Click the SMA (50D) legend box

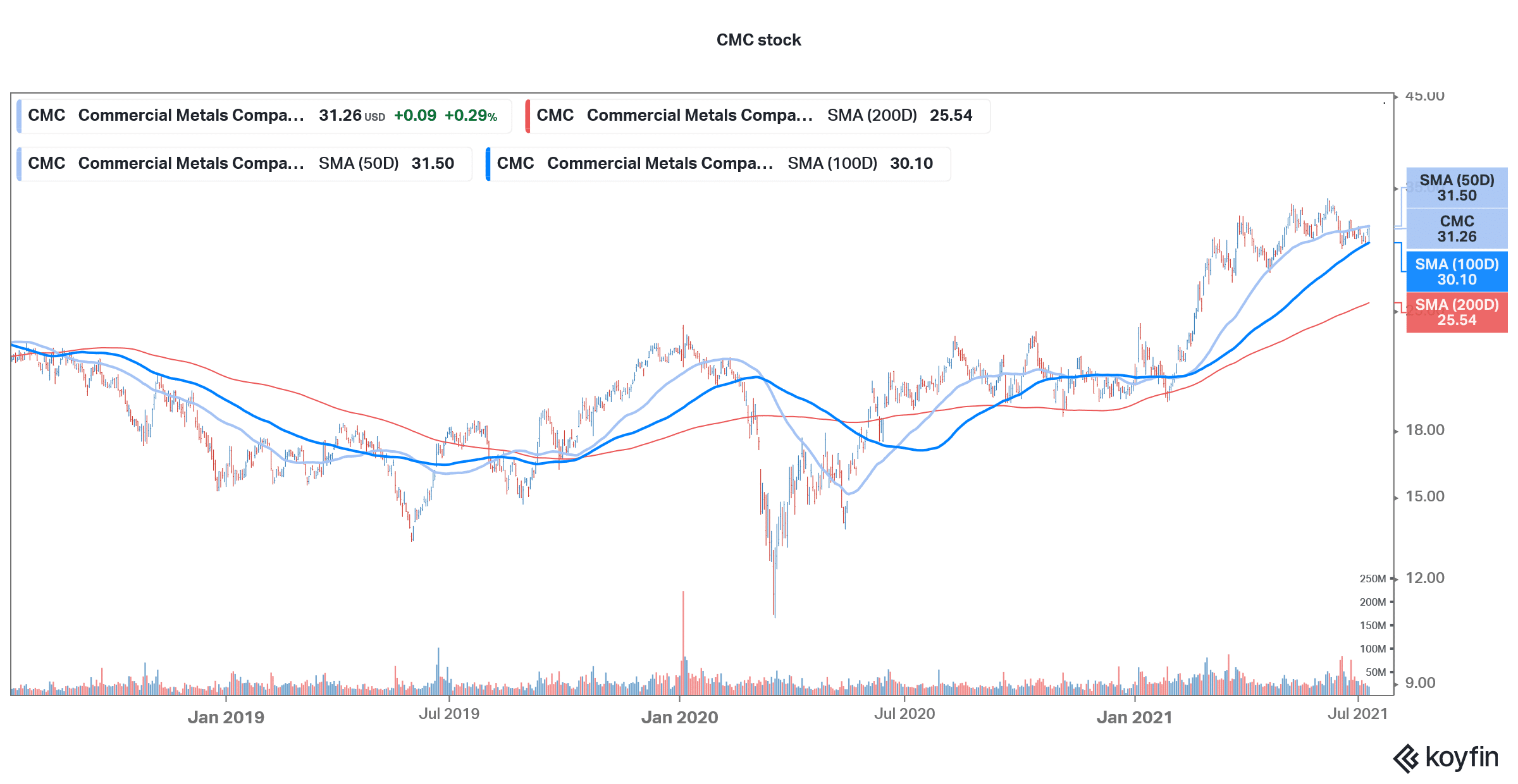tap(244, 164)
